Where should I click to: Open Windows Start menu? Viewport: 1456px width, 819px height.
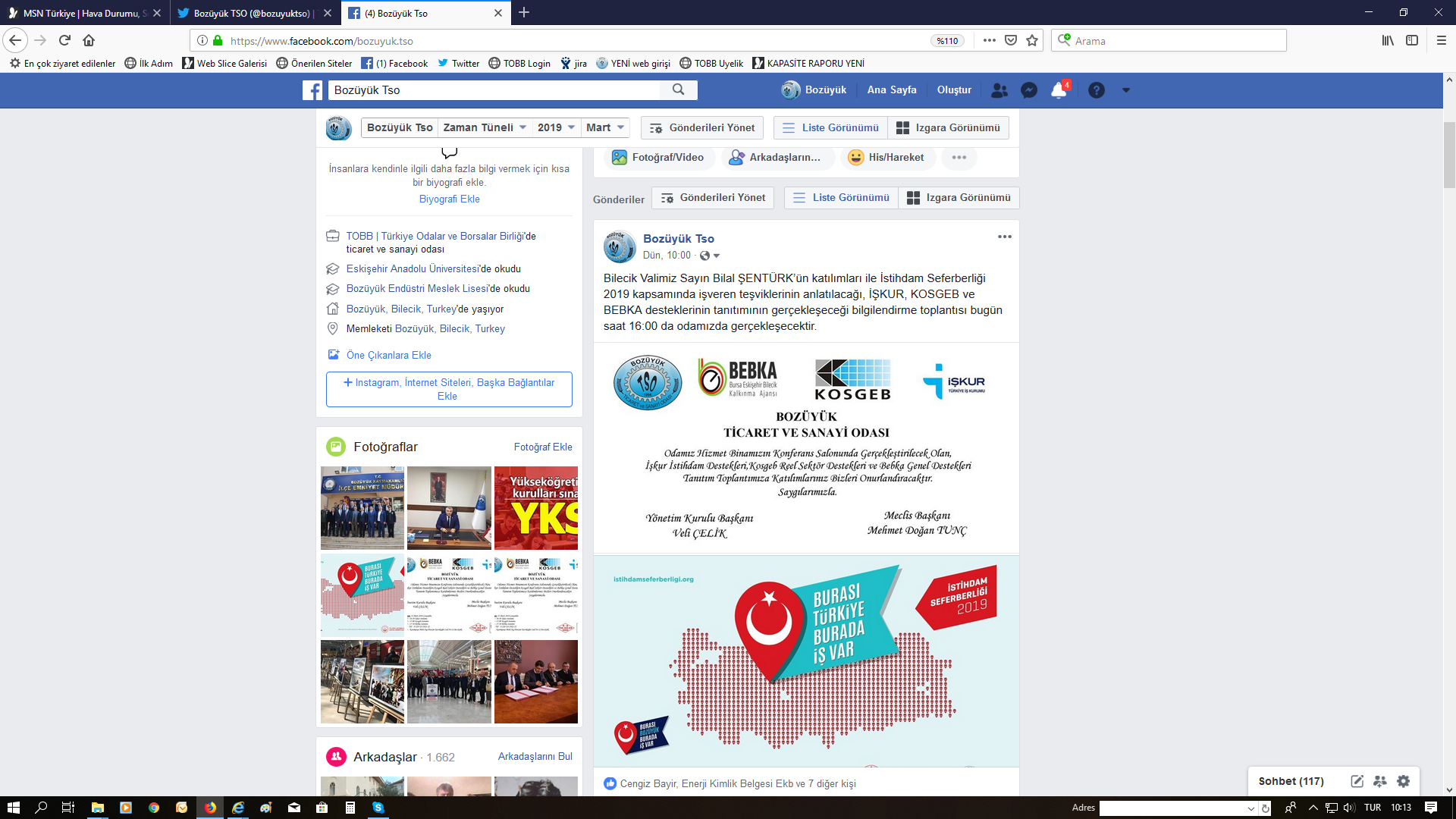tap(14, 808)
